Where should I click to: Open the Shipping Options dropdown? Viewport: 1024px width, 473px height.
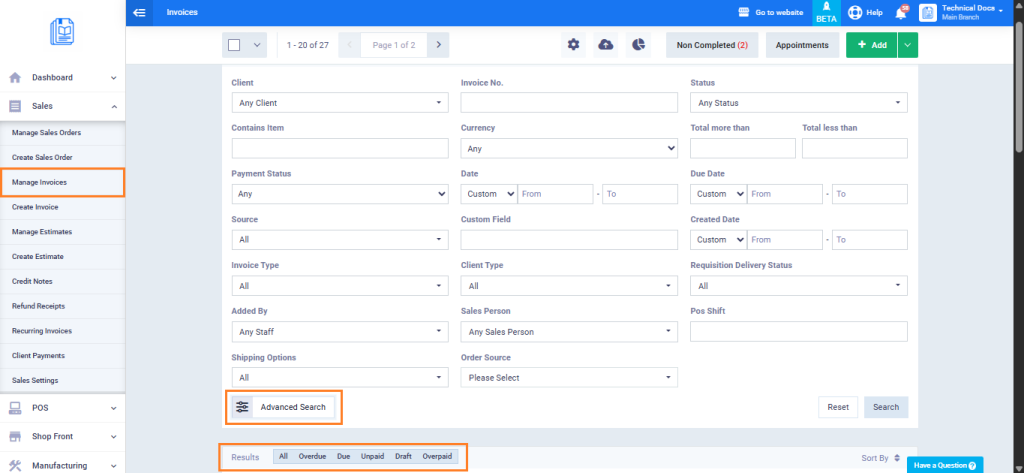[x=340, y=377]
